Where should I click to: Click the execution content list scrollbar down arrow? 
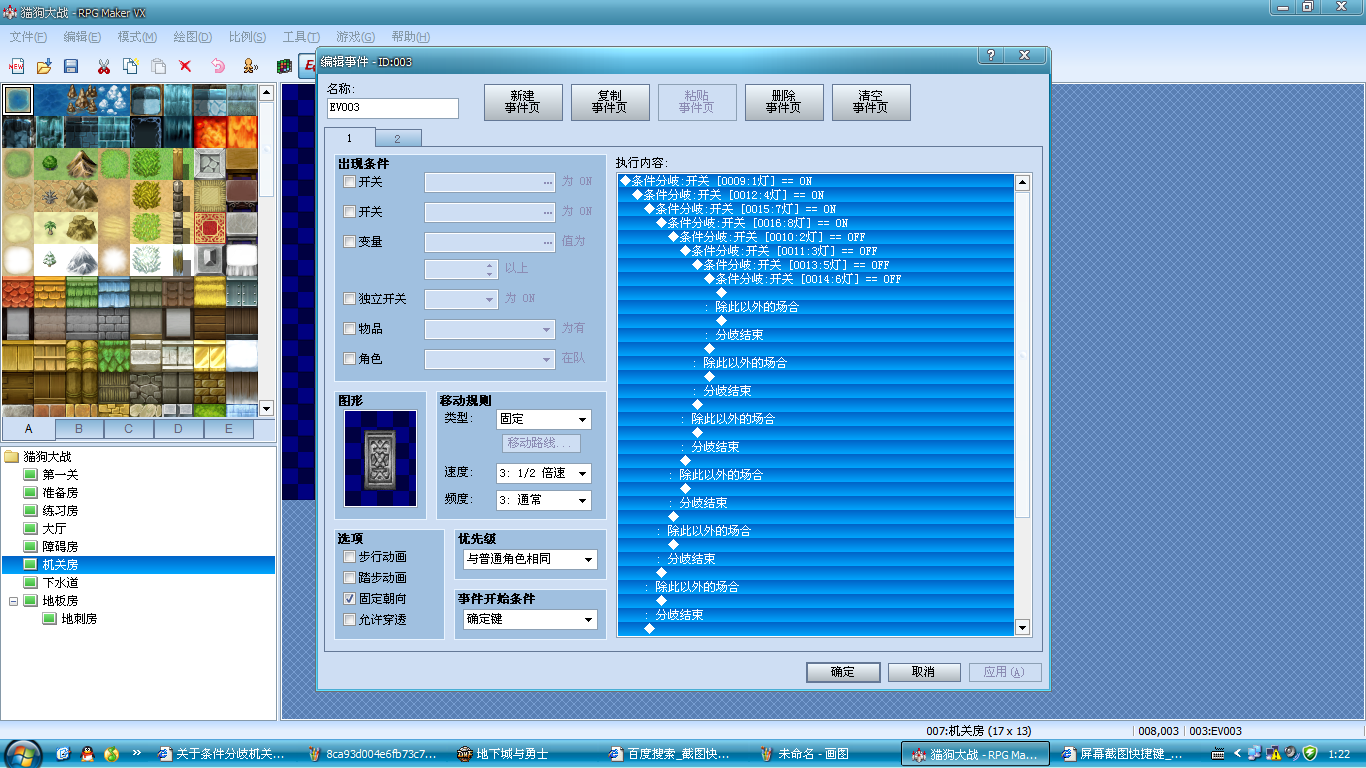pyautogui.click(x=1022, y=627)
